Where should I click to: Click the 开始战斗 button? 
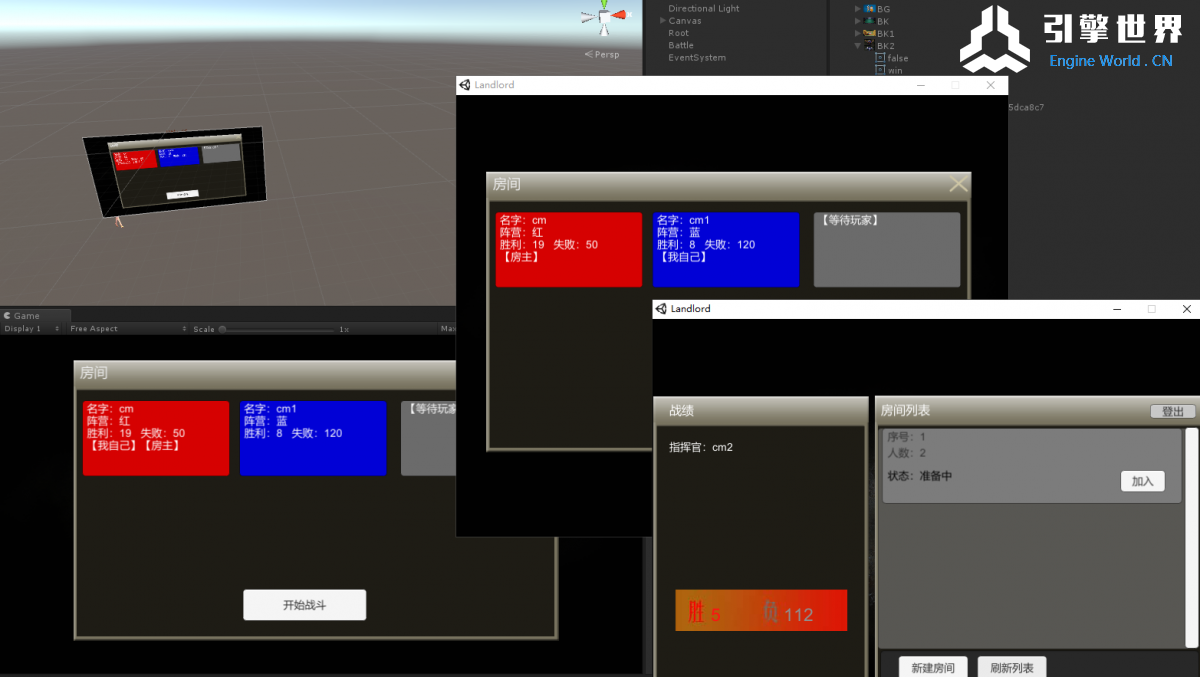point(304,605)
